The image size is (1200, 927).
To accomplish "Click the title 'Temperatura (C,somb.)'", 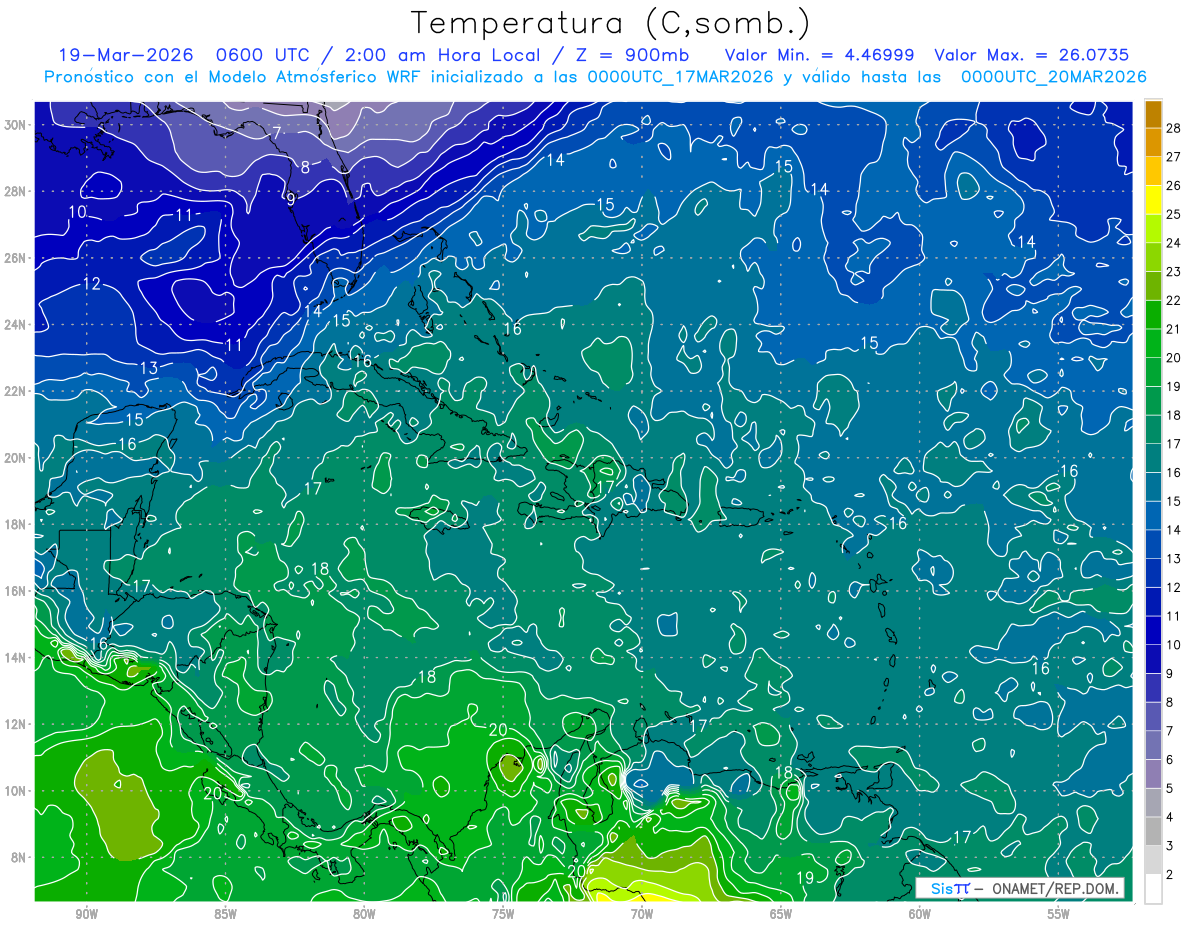I will tap(611, 23).
